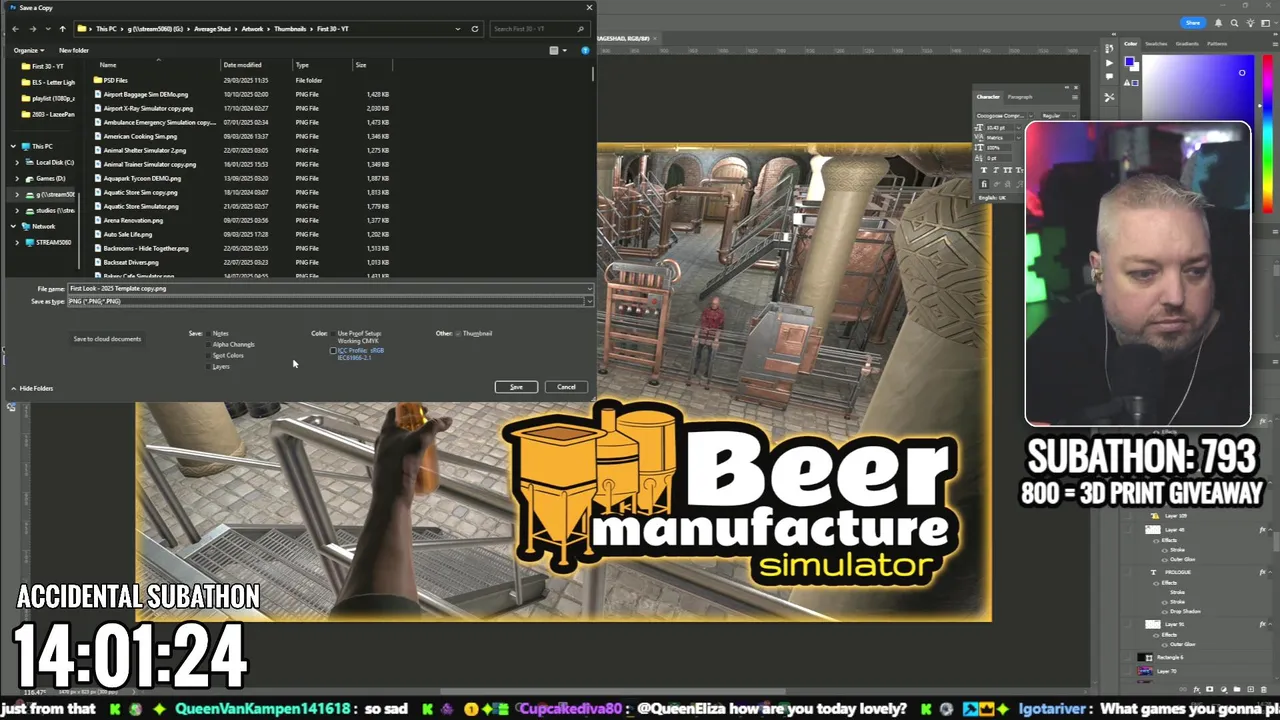Toggle the Alpha Channels checkbox

tap(208, 344)
